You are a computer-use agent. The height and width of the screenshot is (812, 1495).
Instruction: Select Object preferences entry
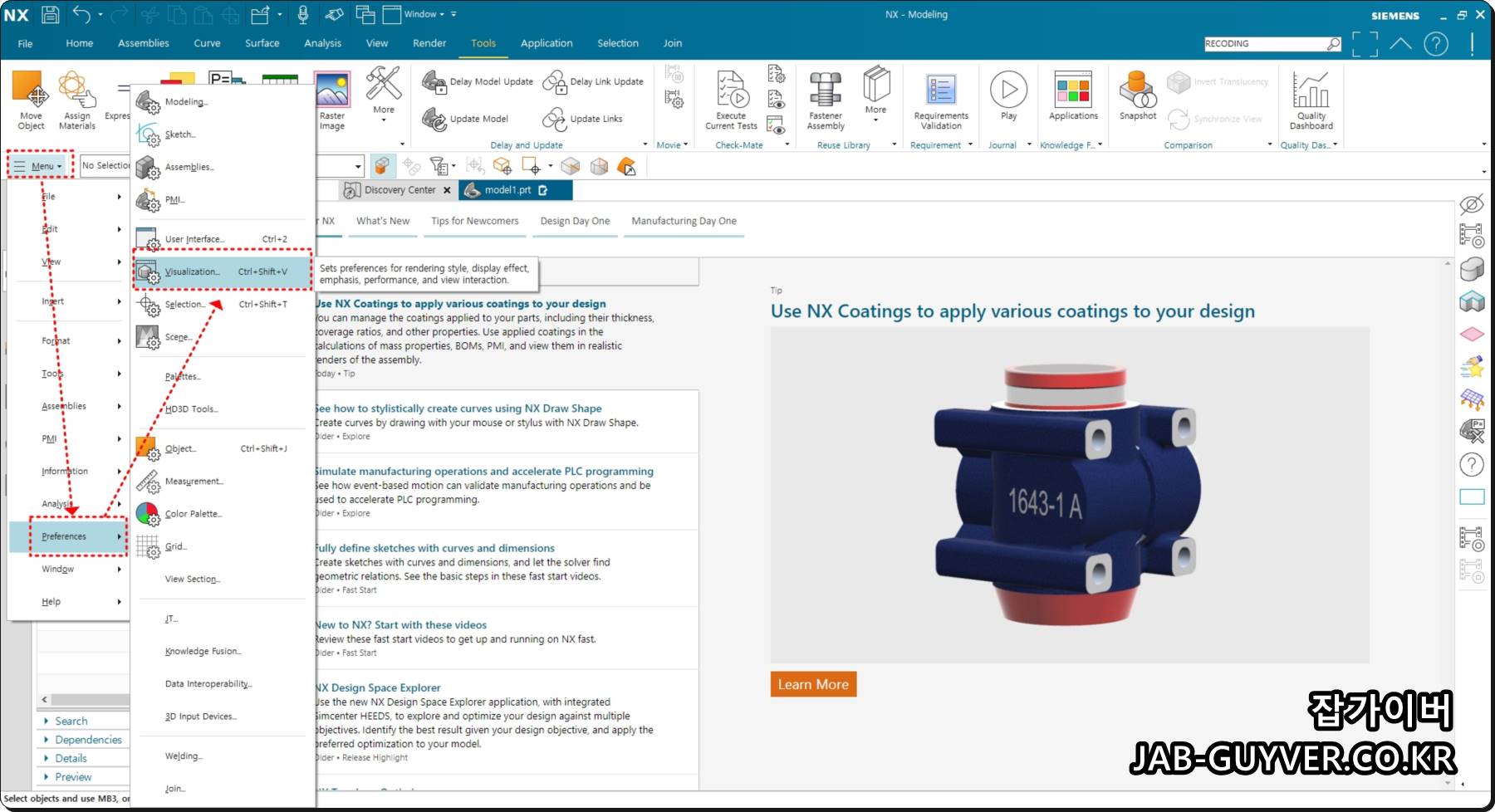tap(223, 448)
